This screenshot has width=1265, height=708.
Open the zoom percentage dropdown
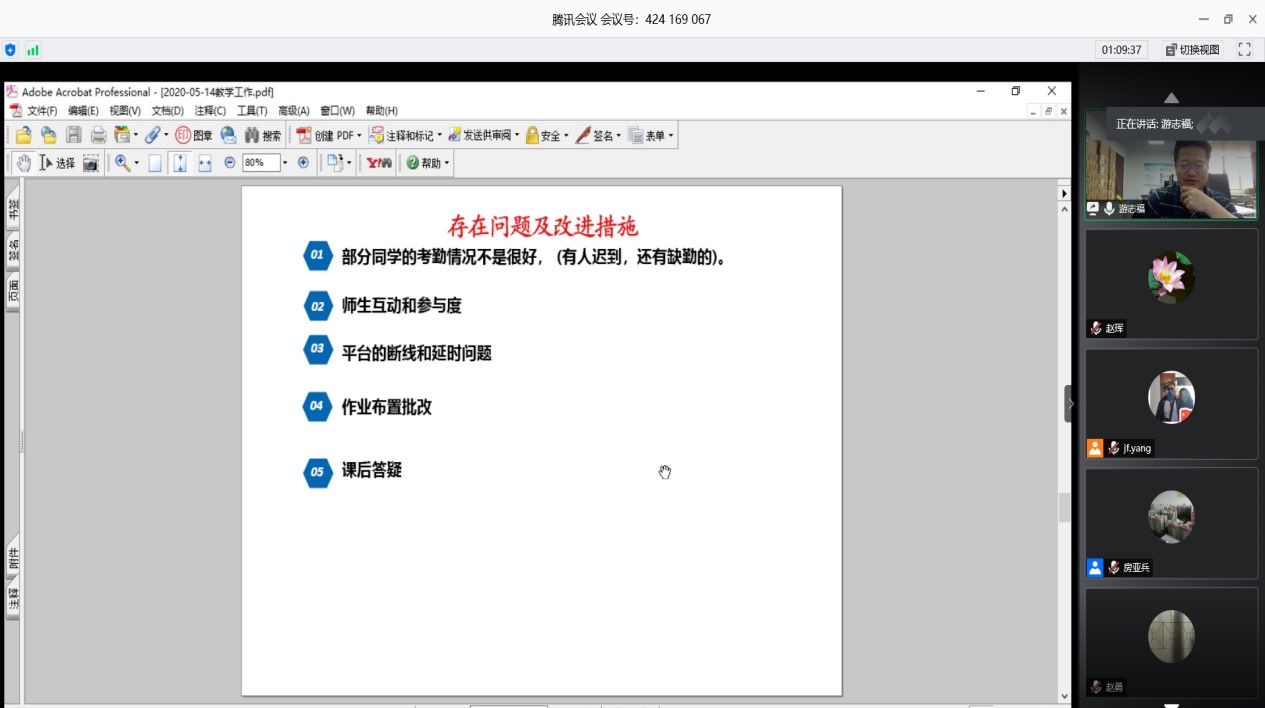[285, 163]
